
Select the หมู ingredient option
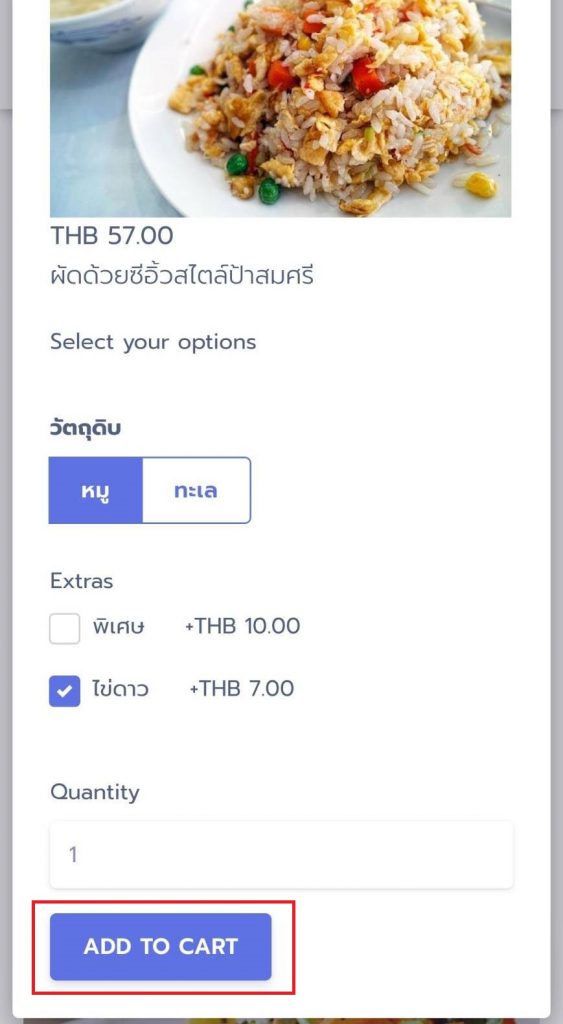(x=95, y=490)
